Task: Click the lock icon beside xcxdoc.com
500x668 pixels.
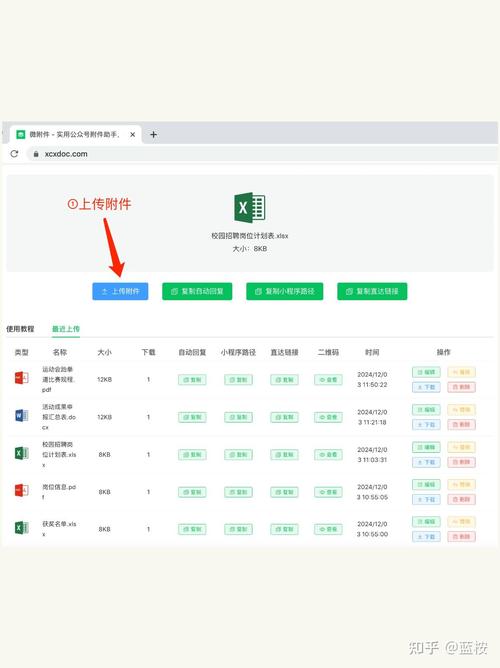Action: (36, 154)
